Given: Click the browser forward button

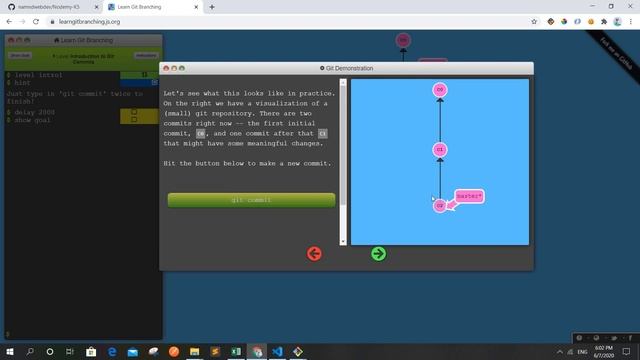Looking at the screenshot, I should pyautogui.click(x=22, y=22).
